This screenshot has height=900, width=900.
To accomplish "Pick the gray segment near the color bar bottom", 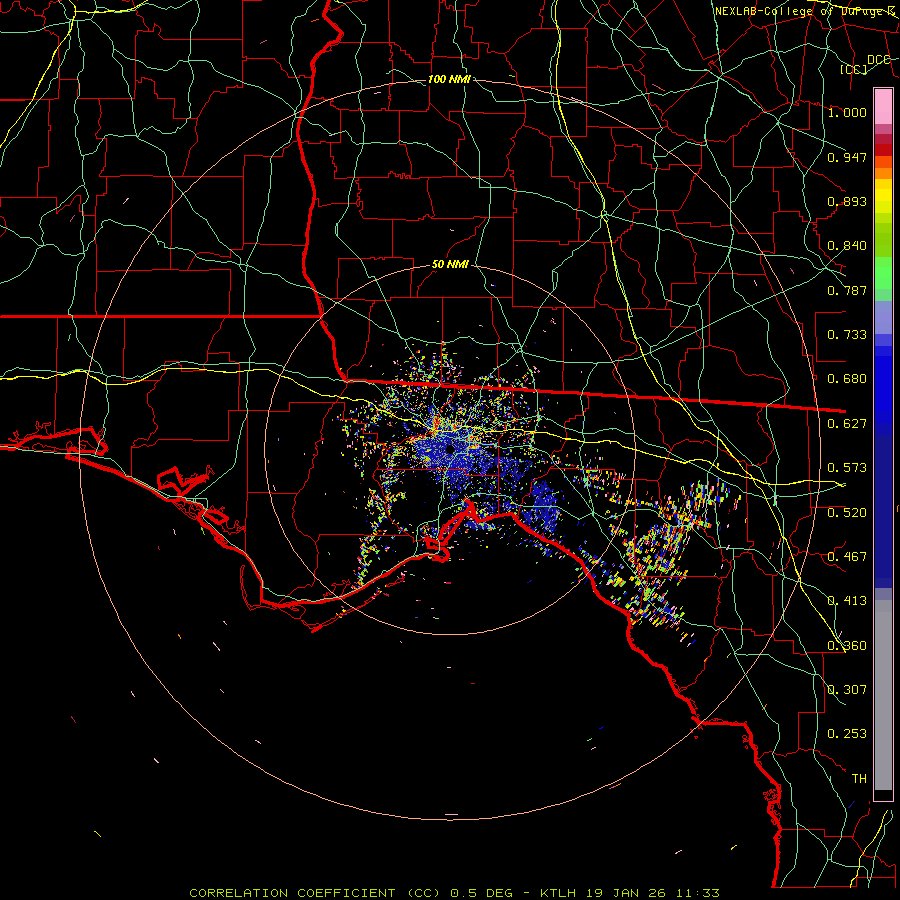I will pos(883,695).
